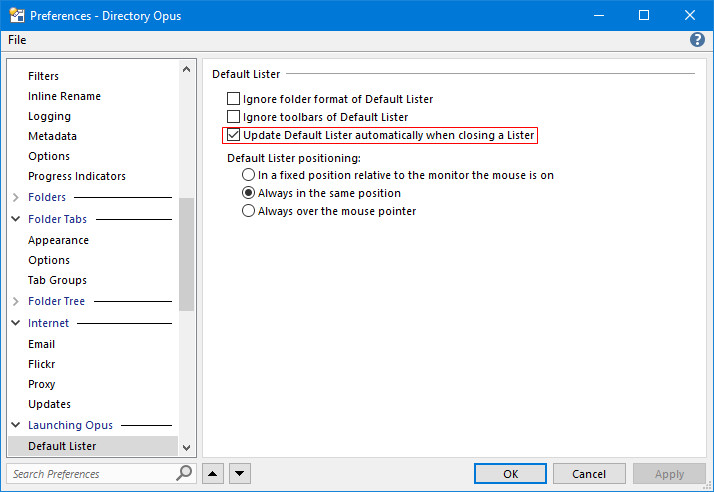Enable Ignore folder format of Default Lister
Screen dimensions: 714x492
coord(233,98)
